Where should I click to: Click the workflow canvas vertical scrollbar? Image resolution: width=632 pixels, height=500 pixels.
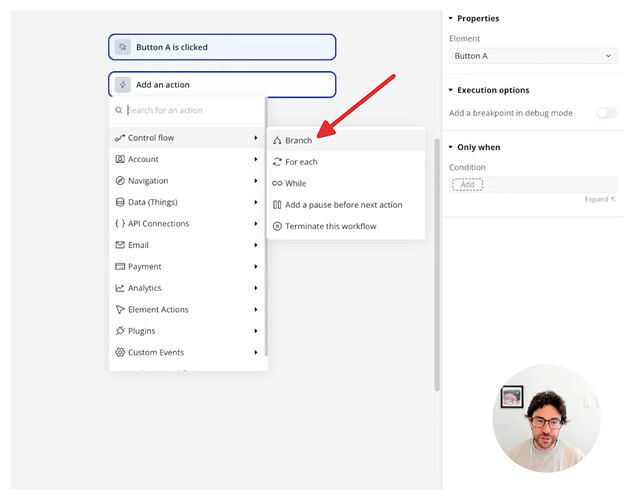437,265
